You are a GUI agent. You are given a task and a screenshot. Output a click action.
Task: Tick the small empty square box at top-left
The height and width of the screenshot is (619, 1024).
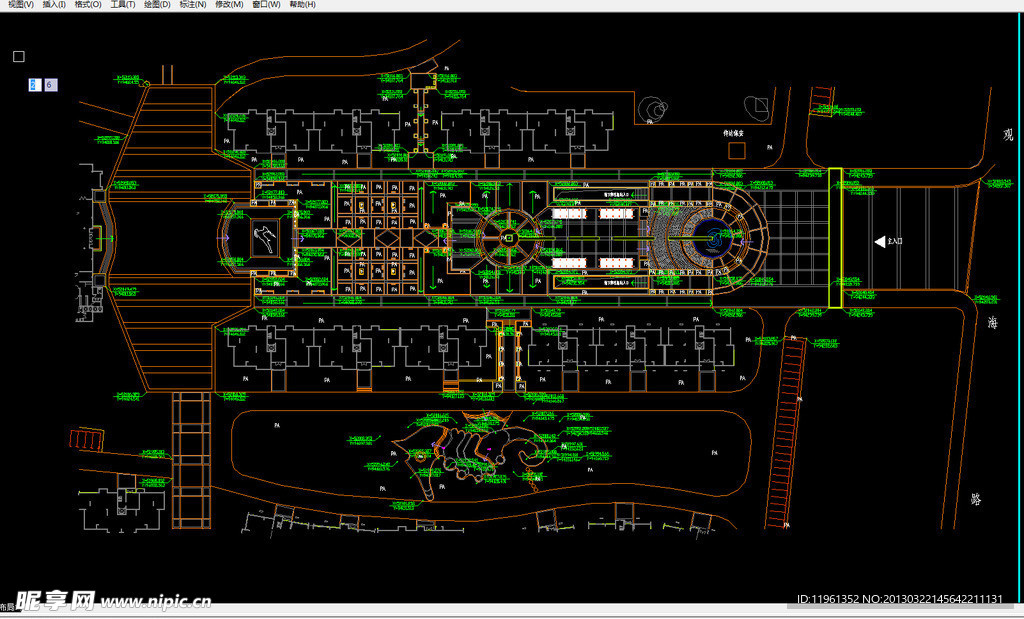(18, 57)
